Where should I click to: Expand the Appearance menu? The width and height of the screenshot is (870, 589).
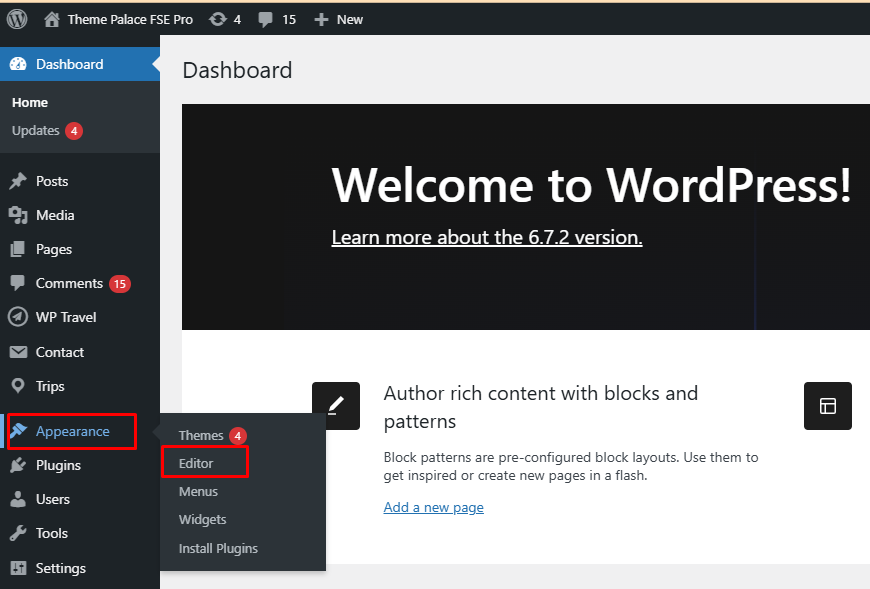(x=72, y=431)
